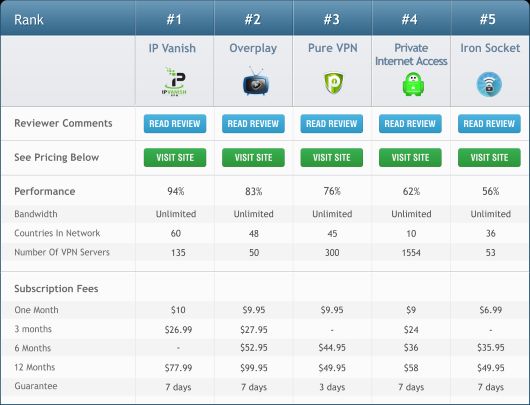Click the Iron Socket wifi-lock logo
This screenshot has height=405, width=530.
(489, 84)
